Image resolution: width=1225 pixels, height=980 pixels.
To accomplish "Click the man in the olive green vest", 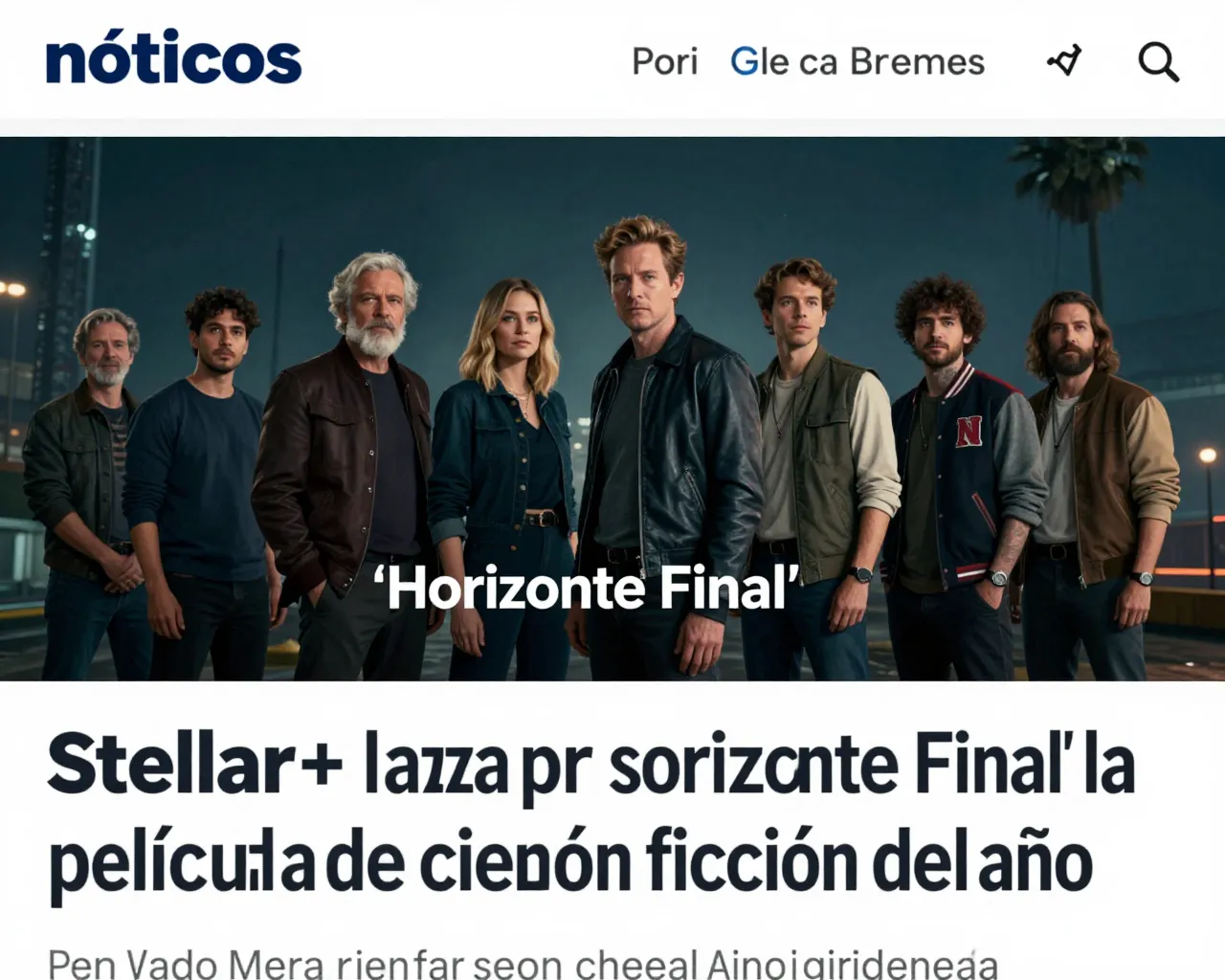I will [818, 469].
